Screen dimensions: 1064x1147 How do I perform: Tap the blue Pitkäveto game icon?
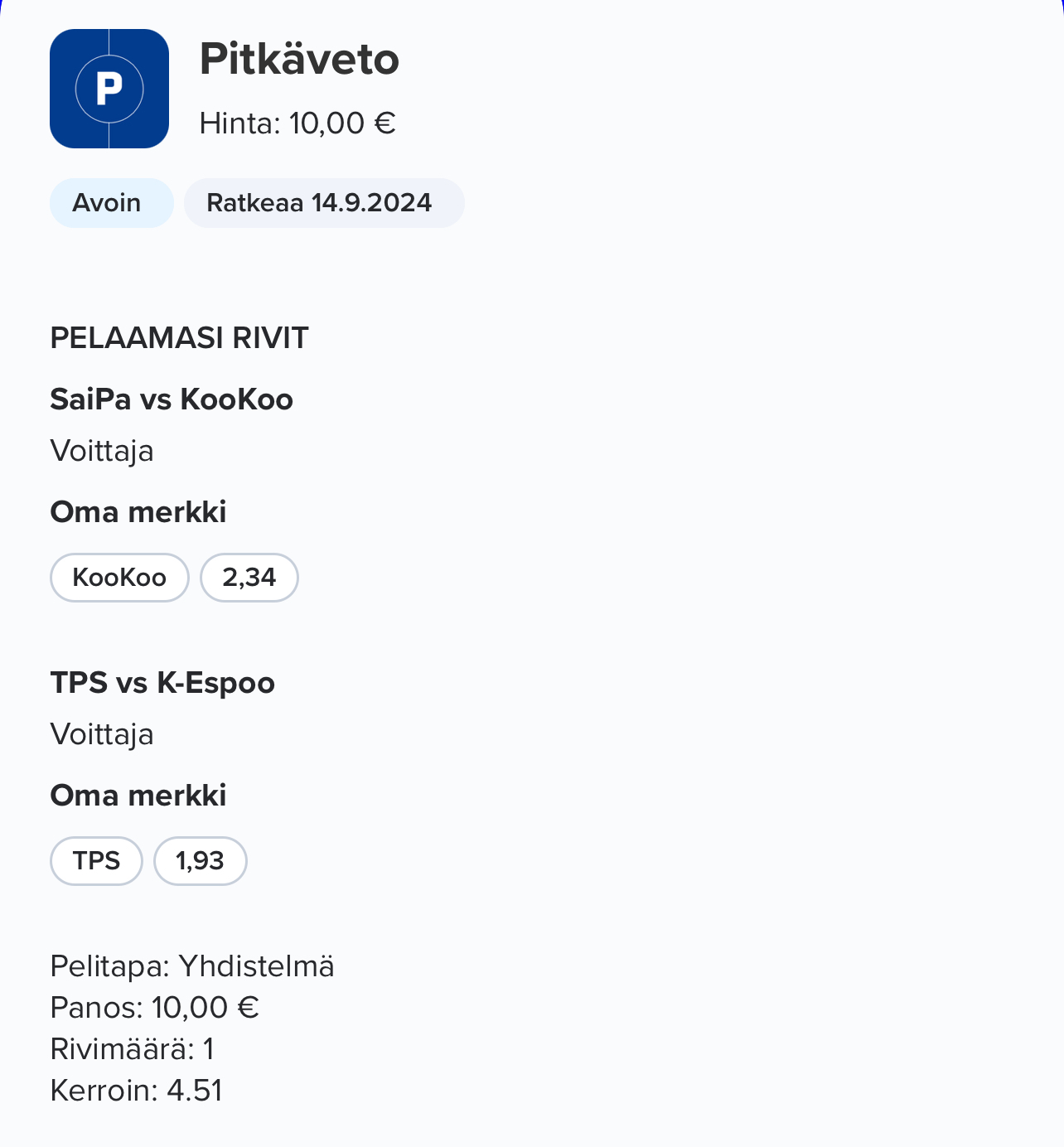click(109, 89)
